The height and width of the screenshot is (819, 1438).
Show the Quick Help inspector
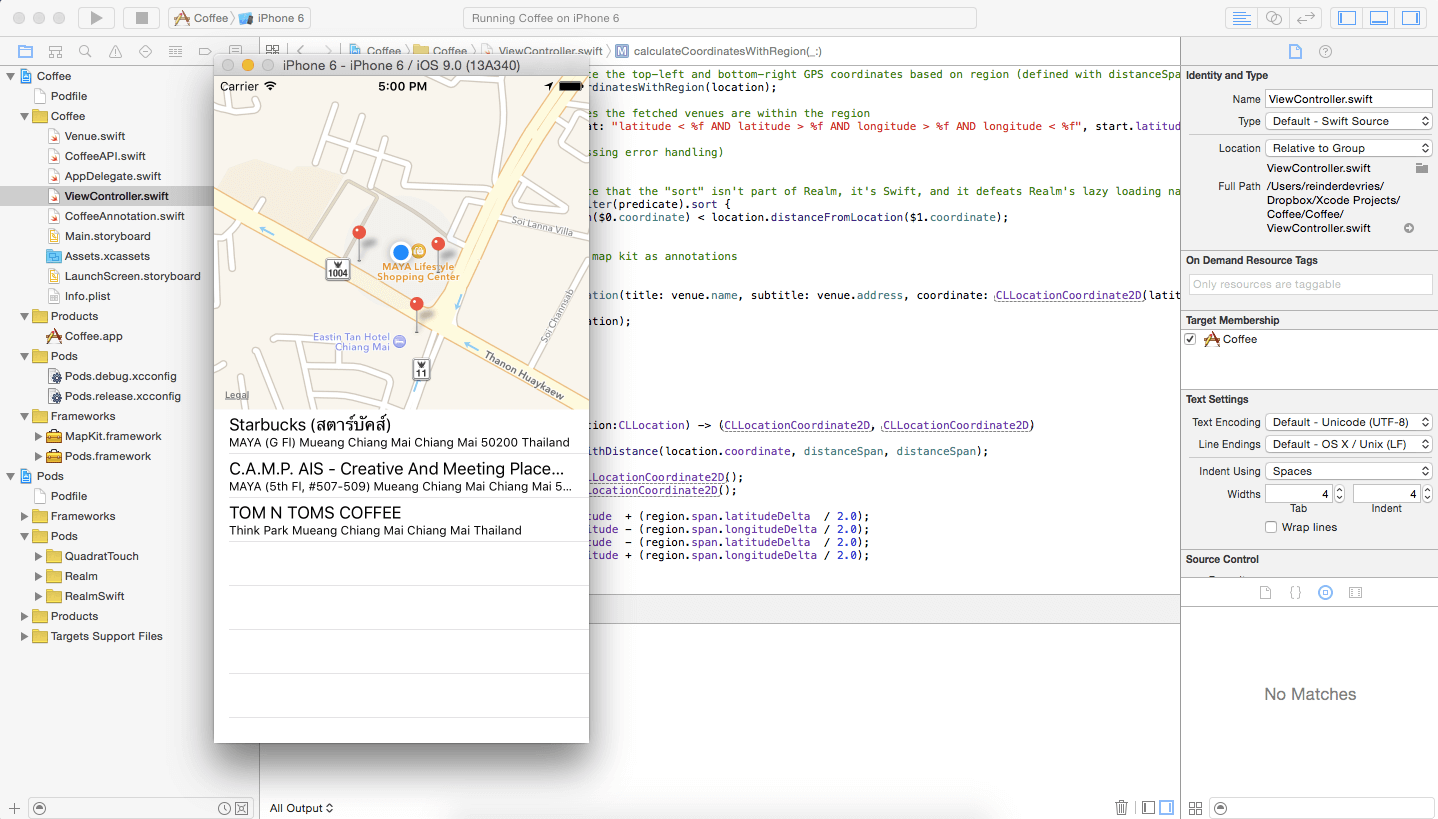[x=1325, y=51]
